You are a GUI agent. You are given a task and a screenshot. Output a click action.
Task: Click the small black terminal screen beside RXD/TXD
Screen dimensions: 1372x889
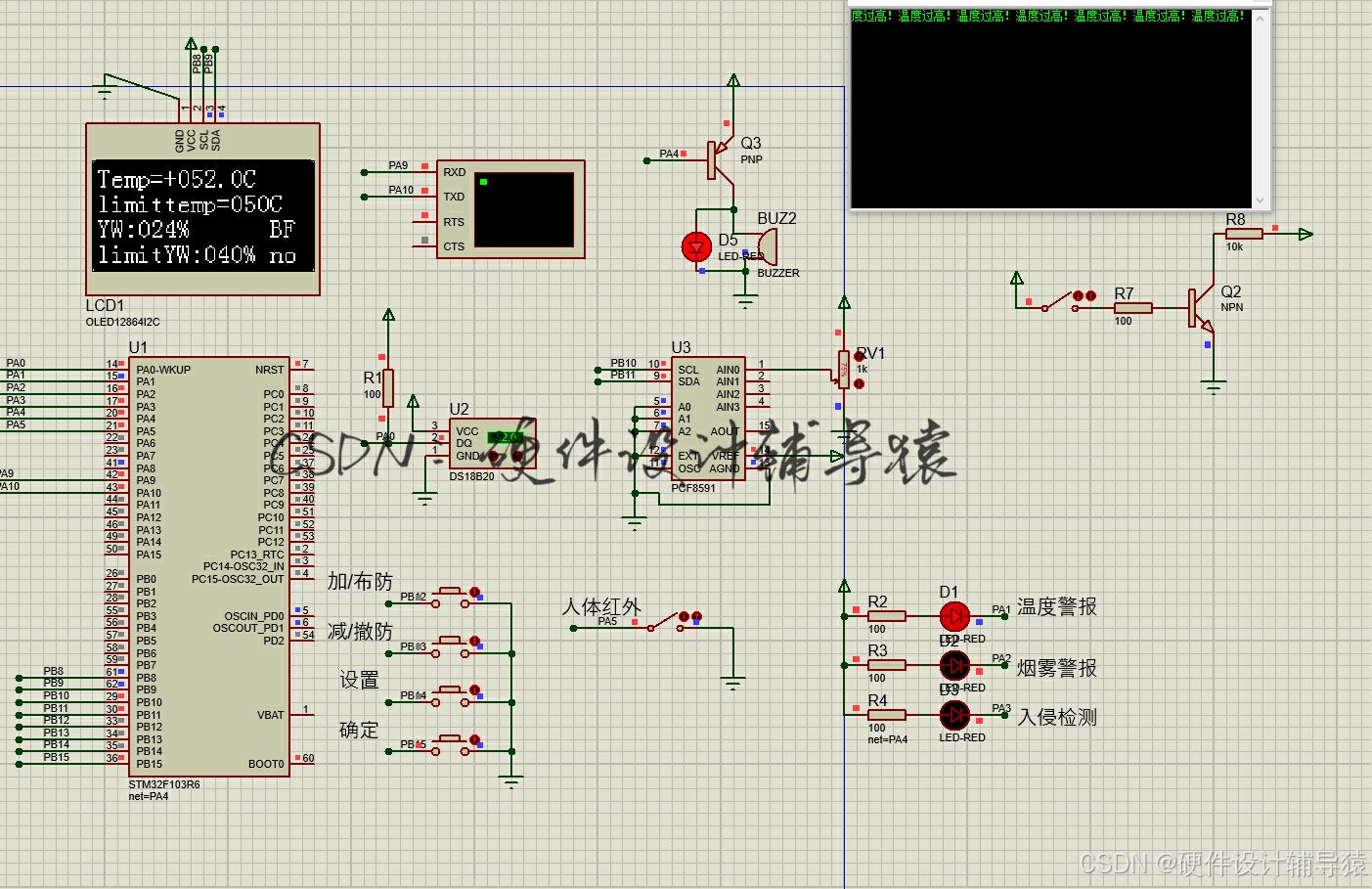point(524,210)
